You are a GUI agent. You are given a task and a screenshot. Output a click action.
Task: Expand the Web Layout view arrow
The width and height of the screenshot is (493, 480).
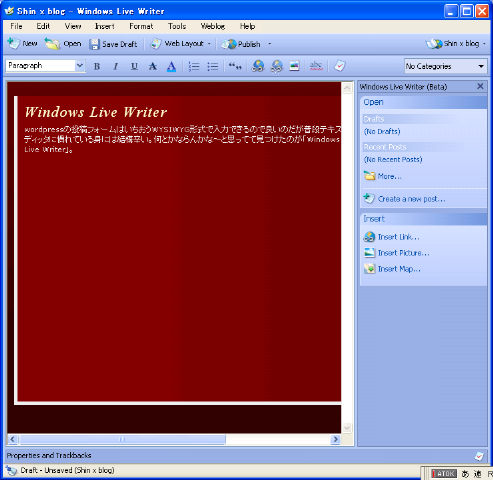(209, 44)
